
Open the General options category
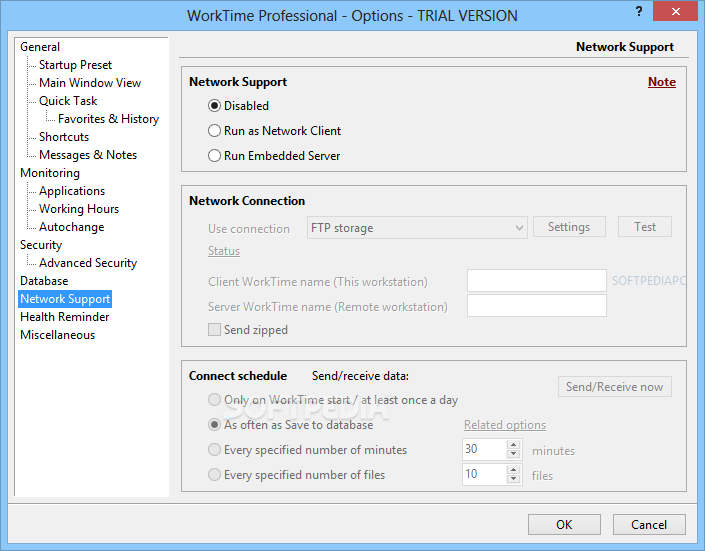tap(40, 47)
